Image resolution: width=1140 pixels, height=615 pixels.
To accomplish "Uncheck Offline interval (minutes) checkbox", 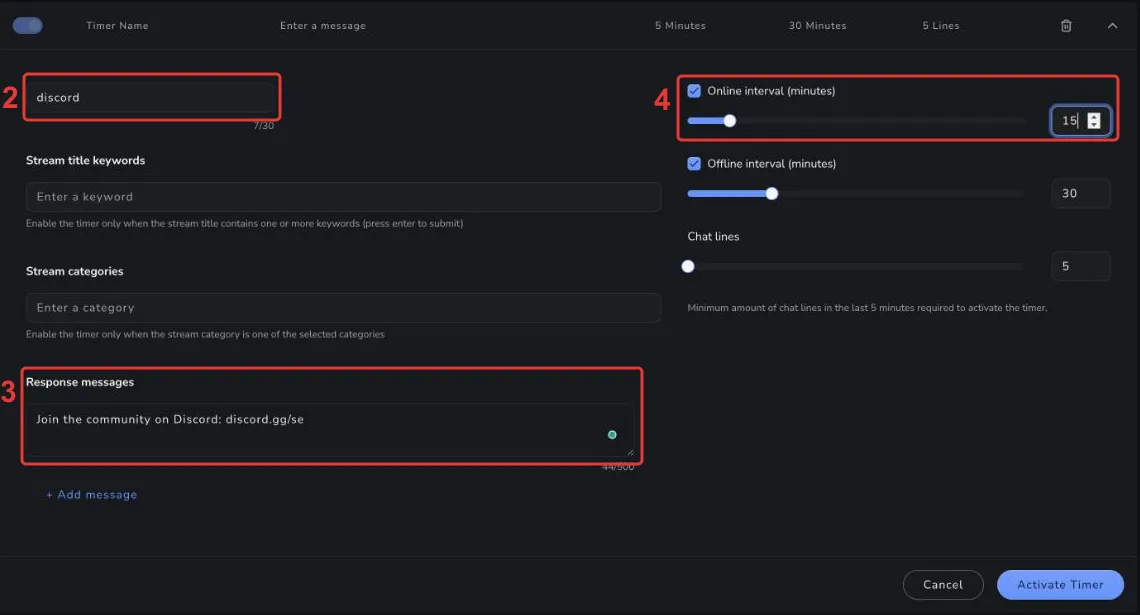I will (694, 164).
